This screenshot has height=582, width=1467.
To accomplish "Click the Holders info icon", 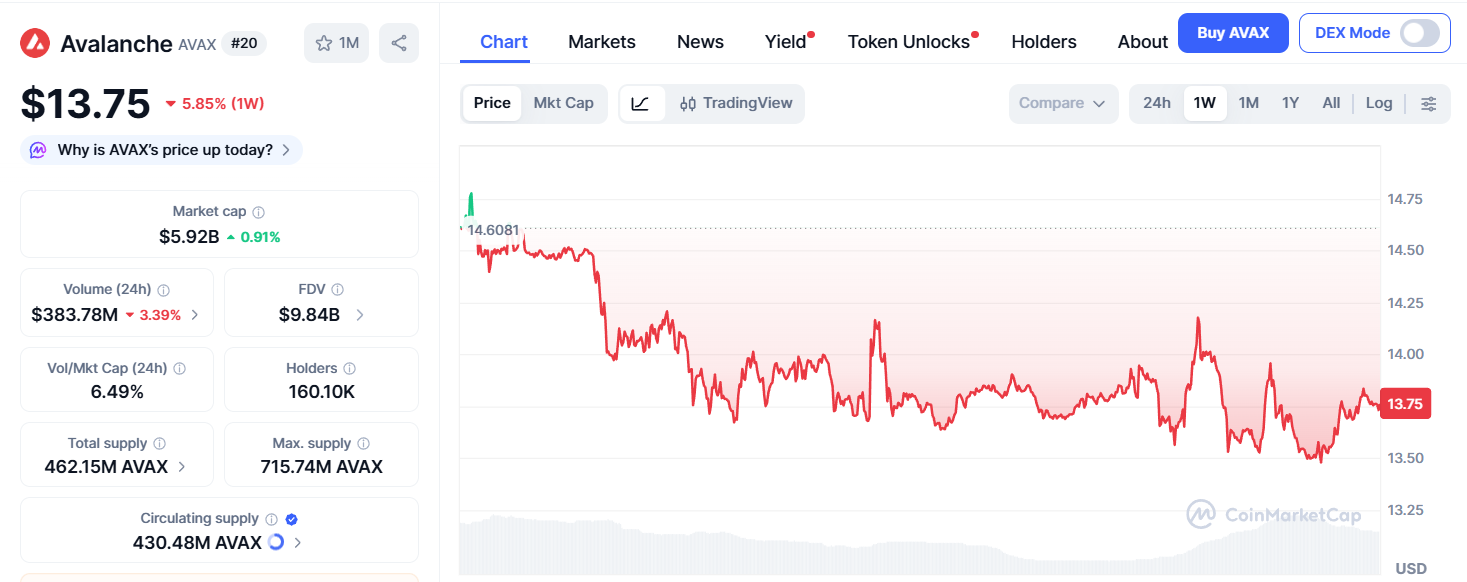I will point(349,368).
